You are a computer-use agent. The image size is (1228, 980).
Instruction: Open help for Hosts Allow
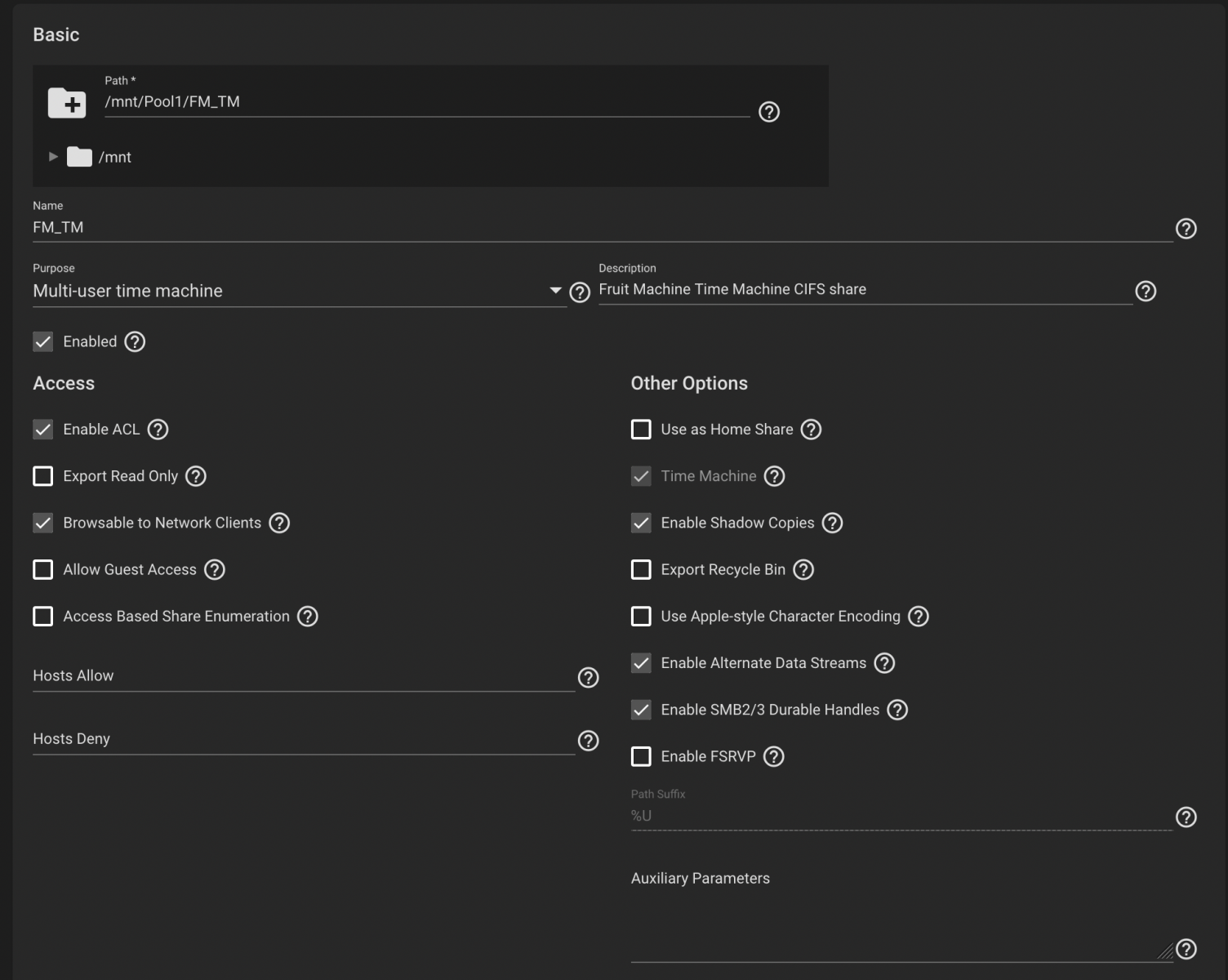(588, 677)
